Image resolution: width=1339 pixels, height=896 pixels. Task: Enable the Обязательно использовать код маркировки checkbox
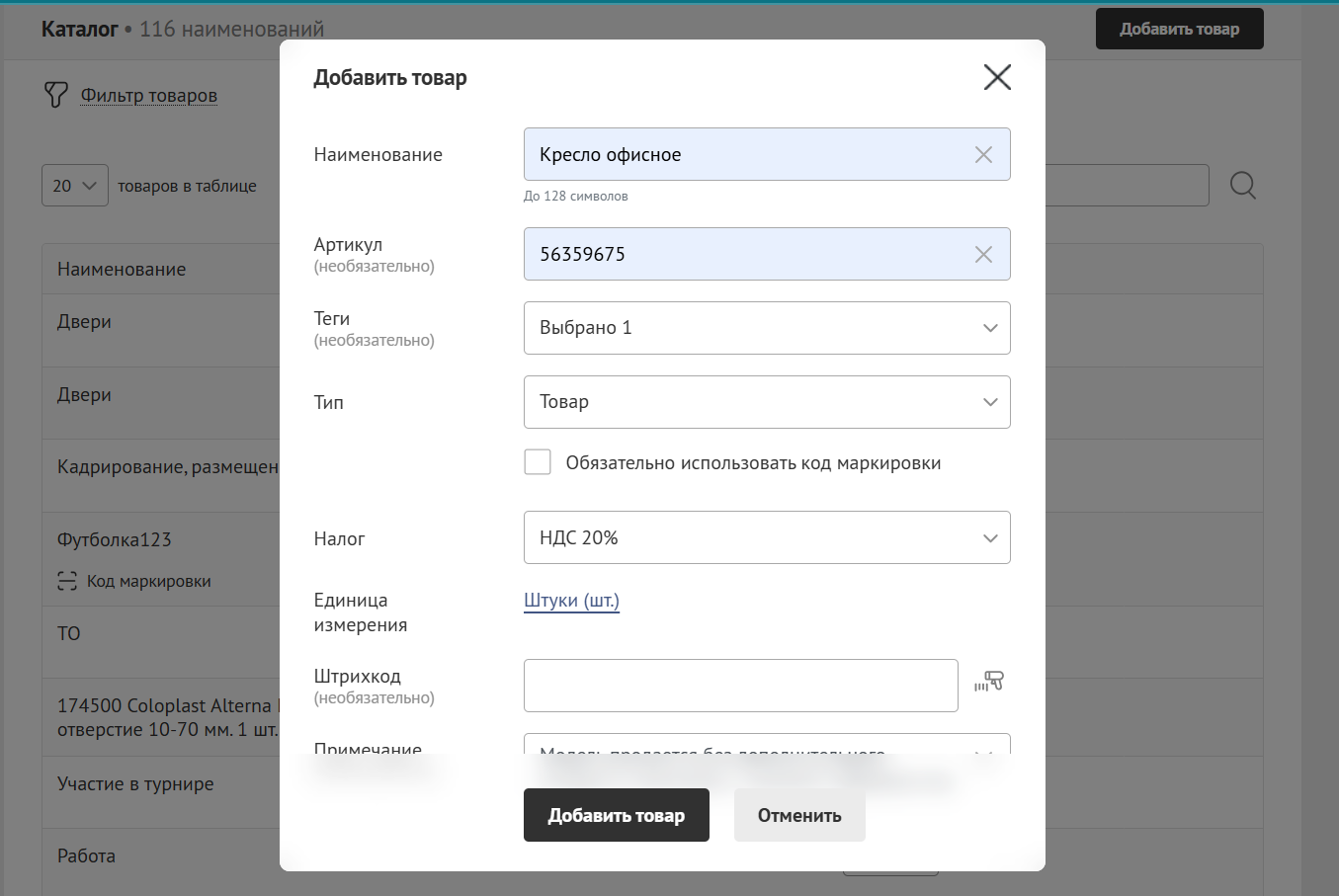pyautogui.click(x=538, y=462)
